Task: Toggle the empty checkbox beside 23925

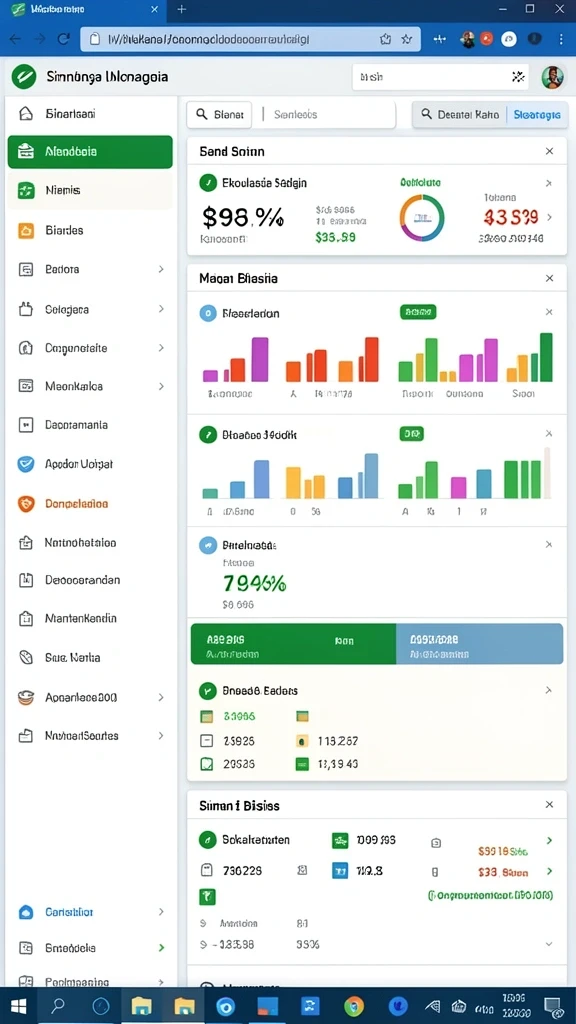Action: (206, 741)
